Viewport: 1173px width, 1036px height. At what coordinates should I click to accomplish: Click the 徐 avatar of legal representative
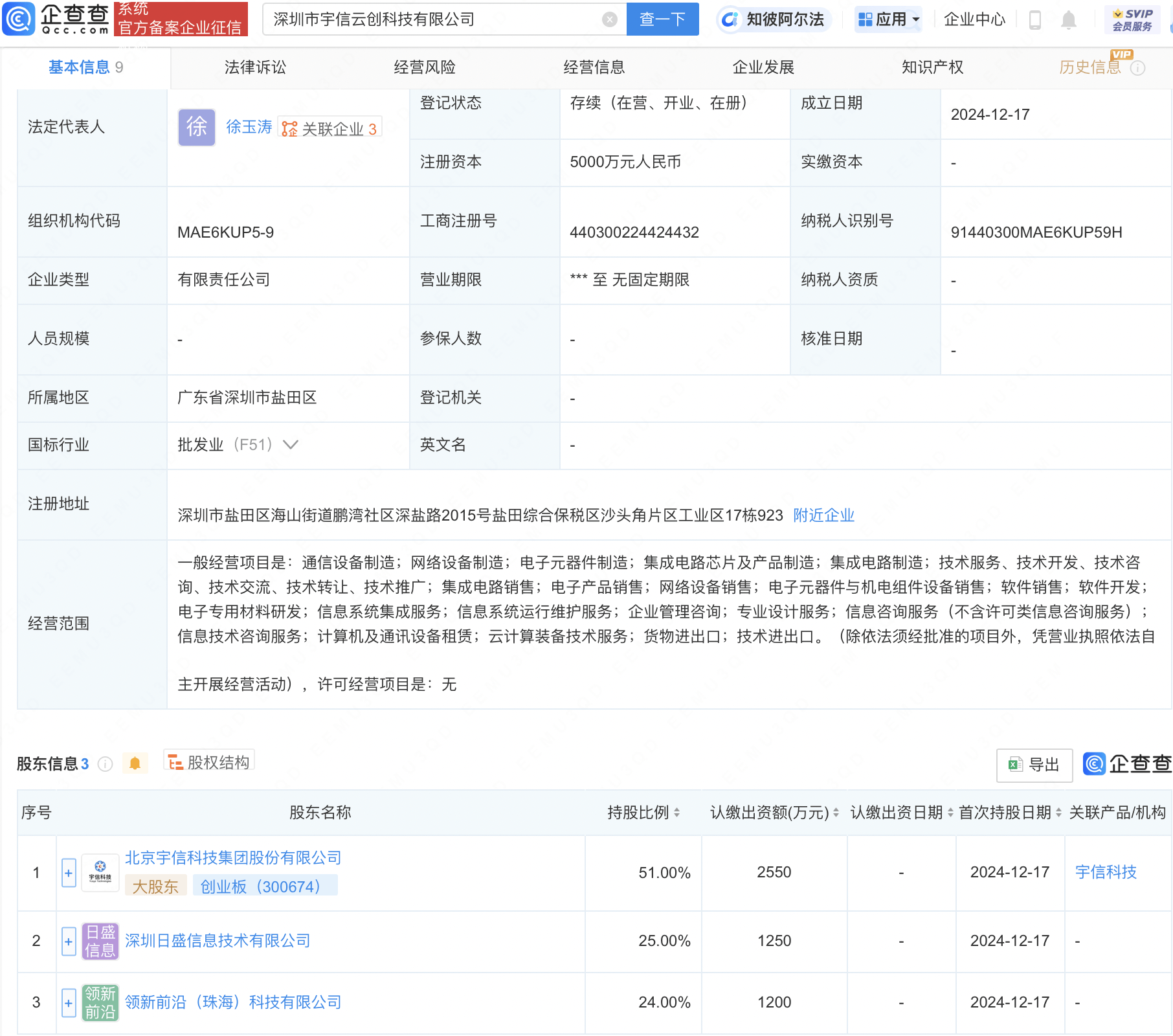pyautogui.click(x=197, y=127)
